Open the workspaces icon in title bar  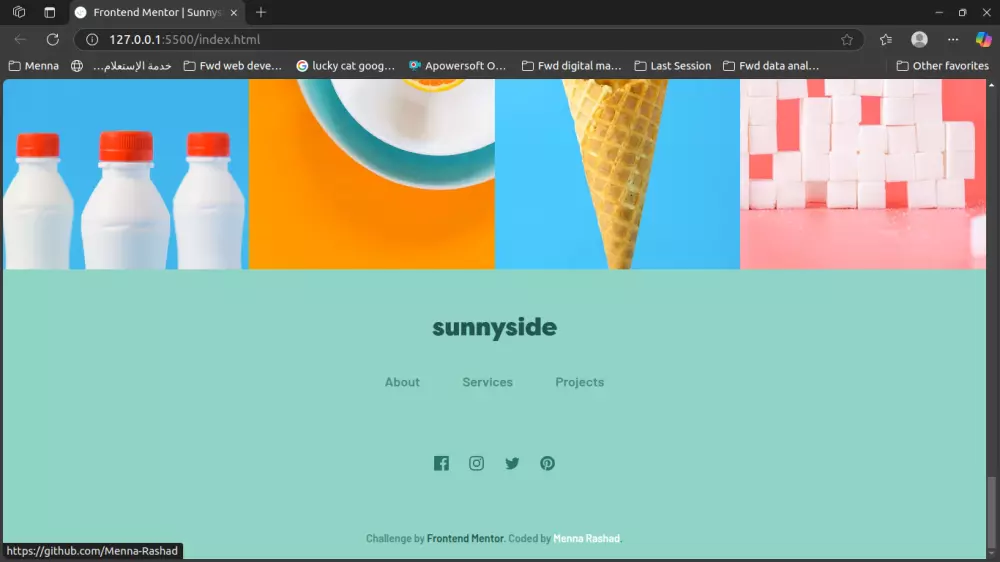(x=19, y=12)
